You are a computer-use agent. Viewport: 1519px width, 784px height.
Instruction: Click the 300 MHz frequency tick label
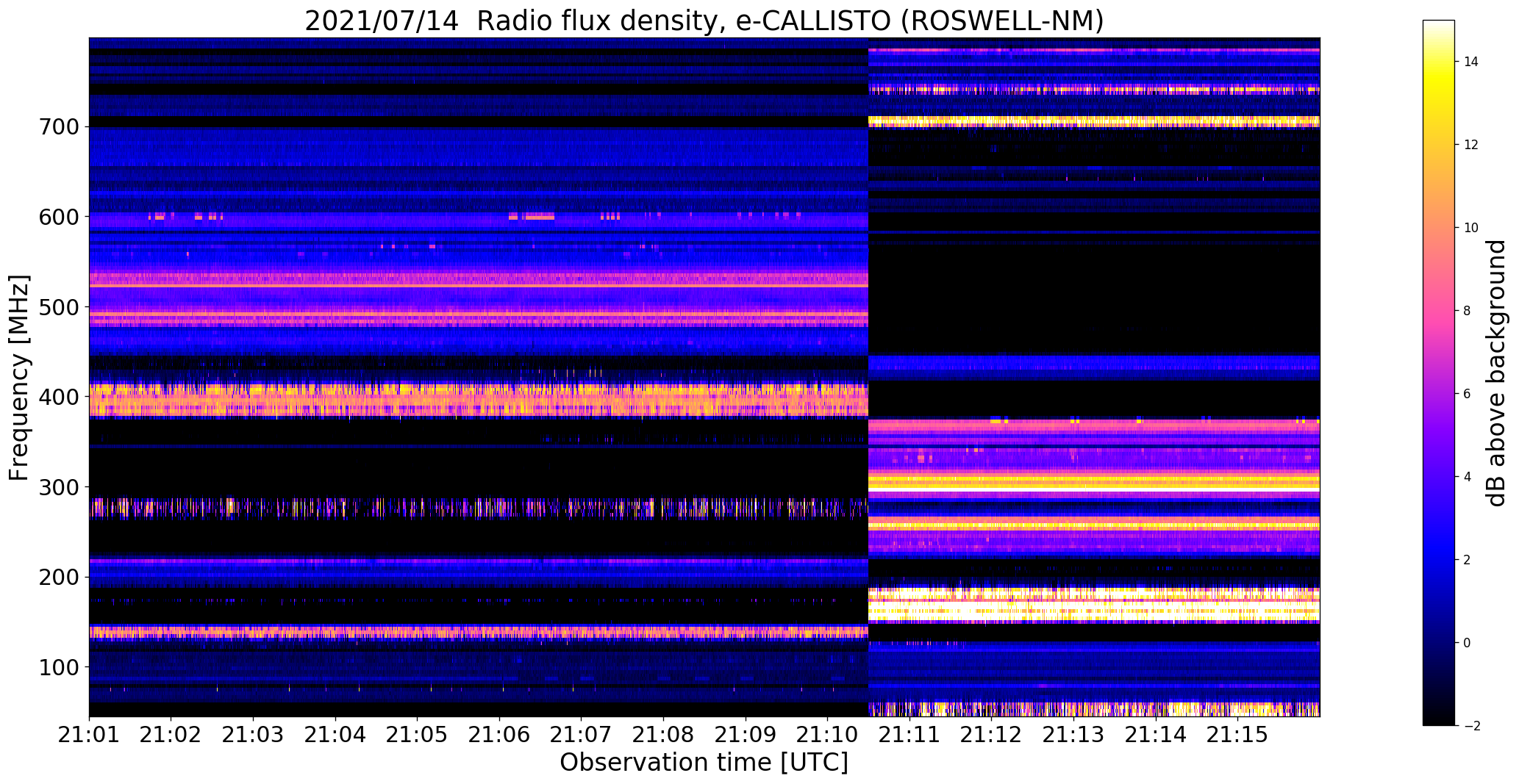(x=59, y=487)
